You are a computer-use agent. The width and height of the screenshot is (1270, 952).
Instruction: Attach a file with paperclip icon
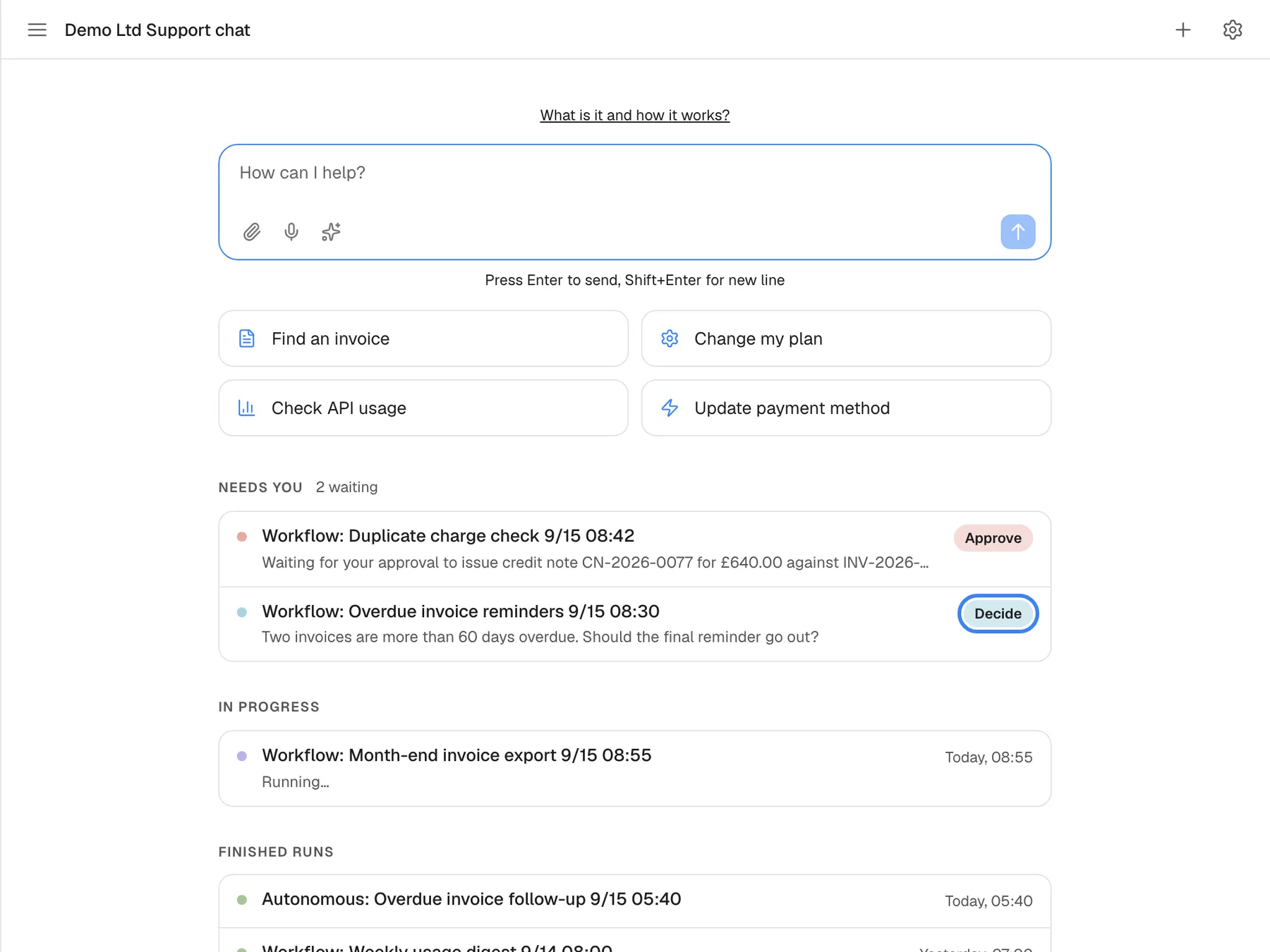pyautogui.click(x=252, y=232)
